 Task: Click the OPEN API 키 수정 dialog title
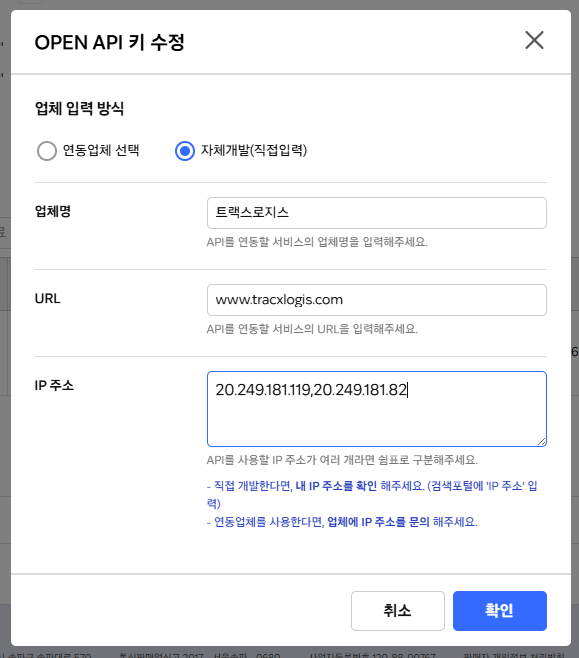110,42
